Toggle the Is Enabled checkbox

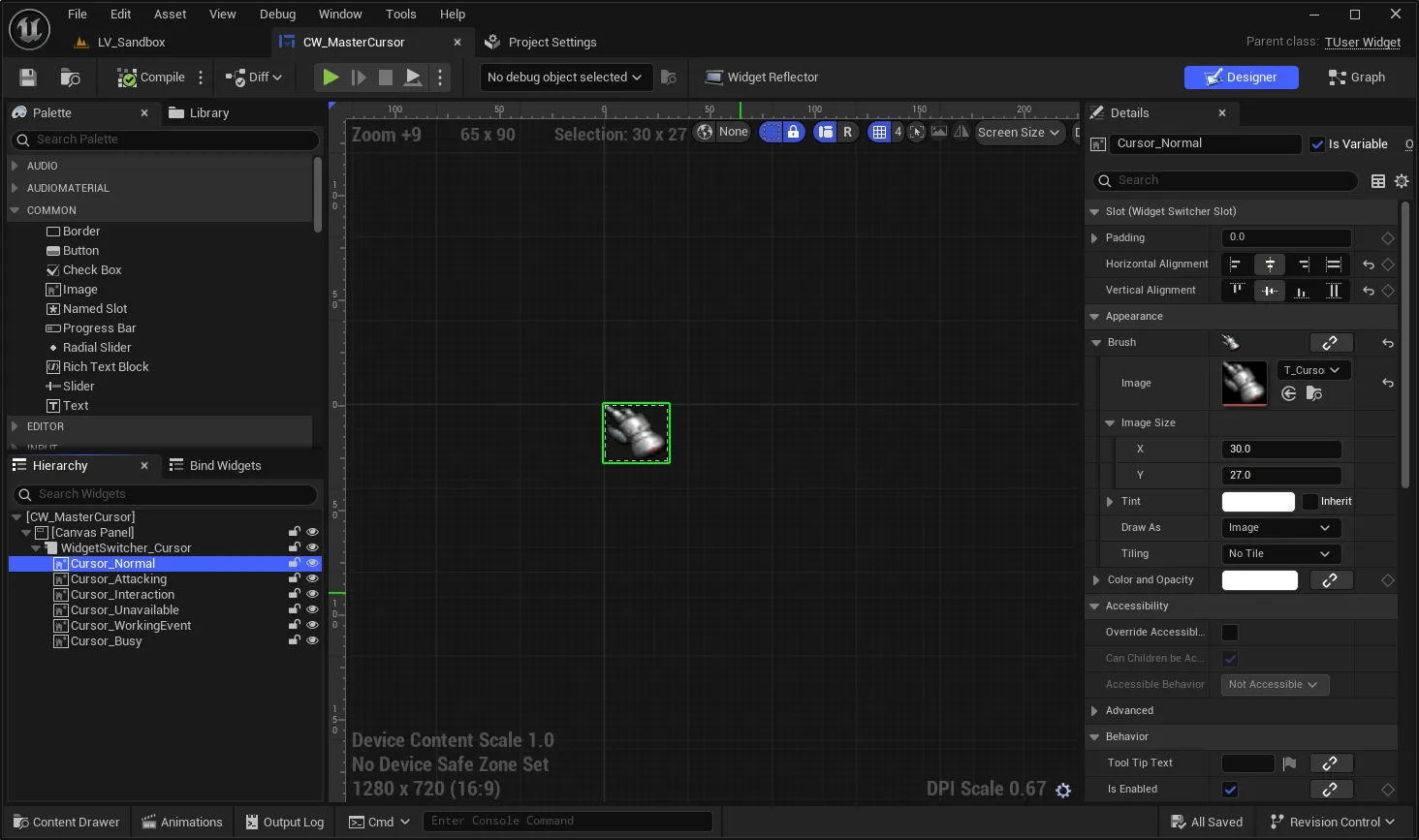pyautogui.click(x=1230, y=790)
